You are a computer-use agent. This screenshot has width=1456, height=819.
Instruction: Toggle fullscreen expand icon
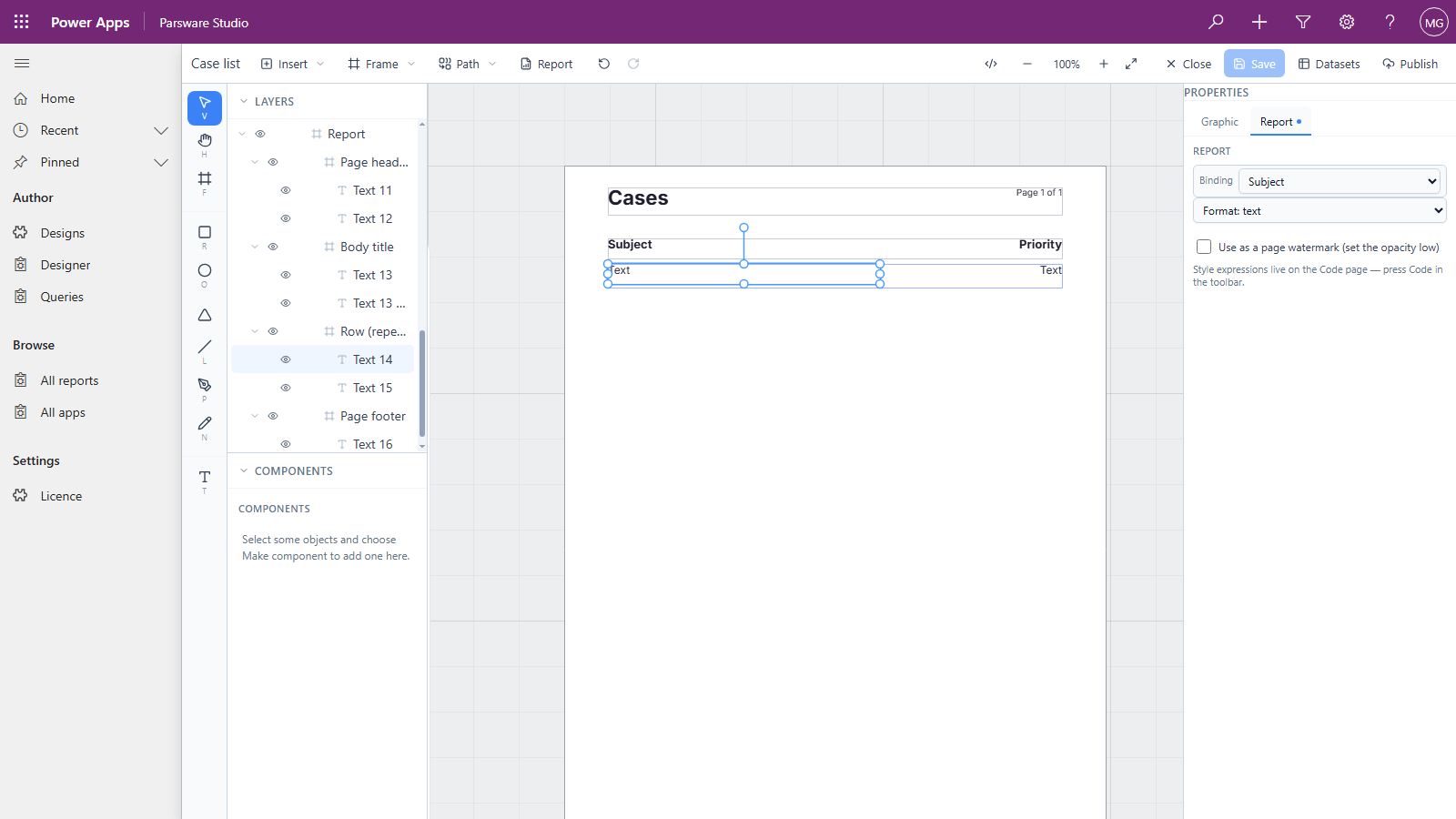[1131, 64]
